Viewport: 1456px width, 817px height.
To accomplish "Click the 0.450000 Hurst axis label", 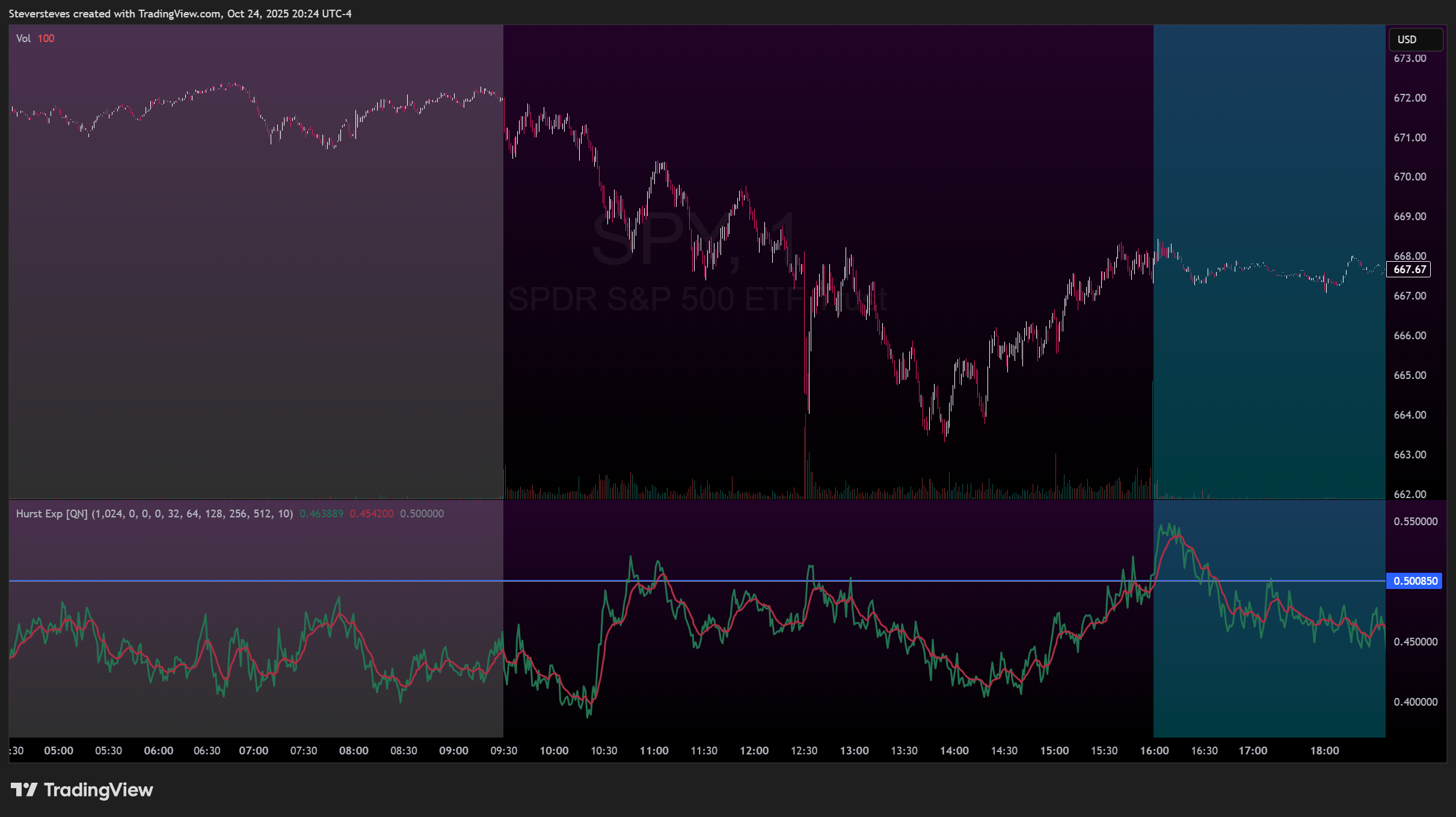I will [1416, 642].
